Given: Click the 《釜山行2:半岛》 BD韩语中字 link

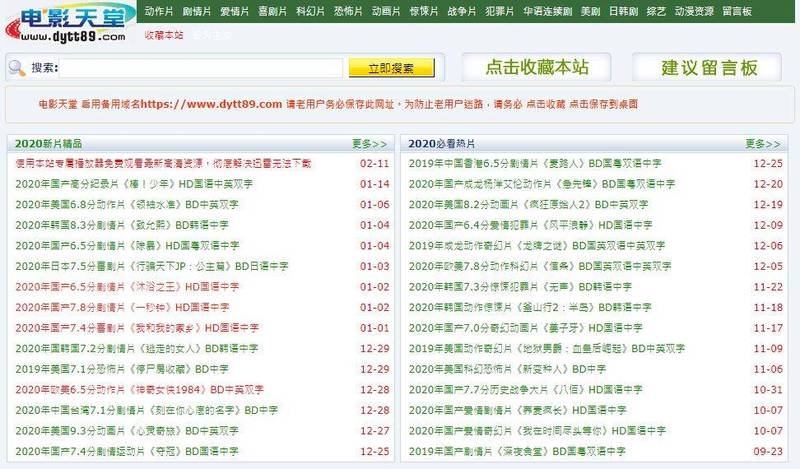Looking at the screenshot, I should 530,307.
